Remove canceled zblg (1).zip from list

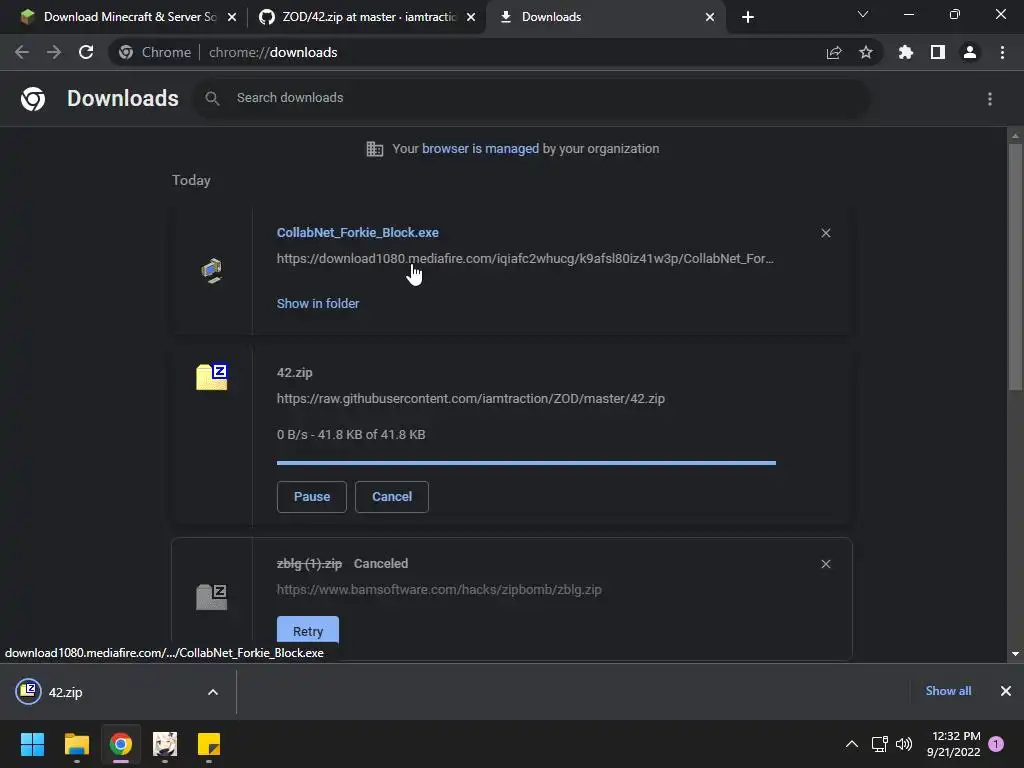tap(826, 564)
